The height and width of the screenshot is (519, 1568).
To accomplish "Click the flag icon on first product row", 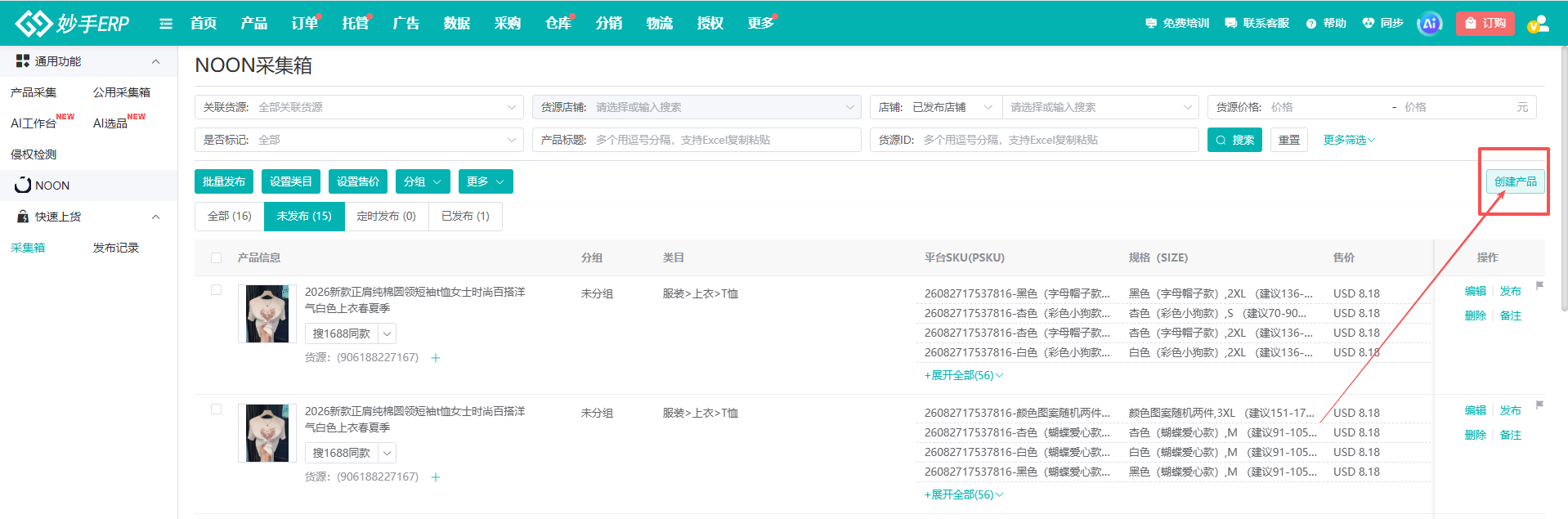I will coord(1539,285).
